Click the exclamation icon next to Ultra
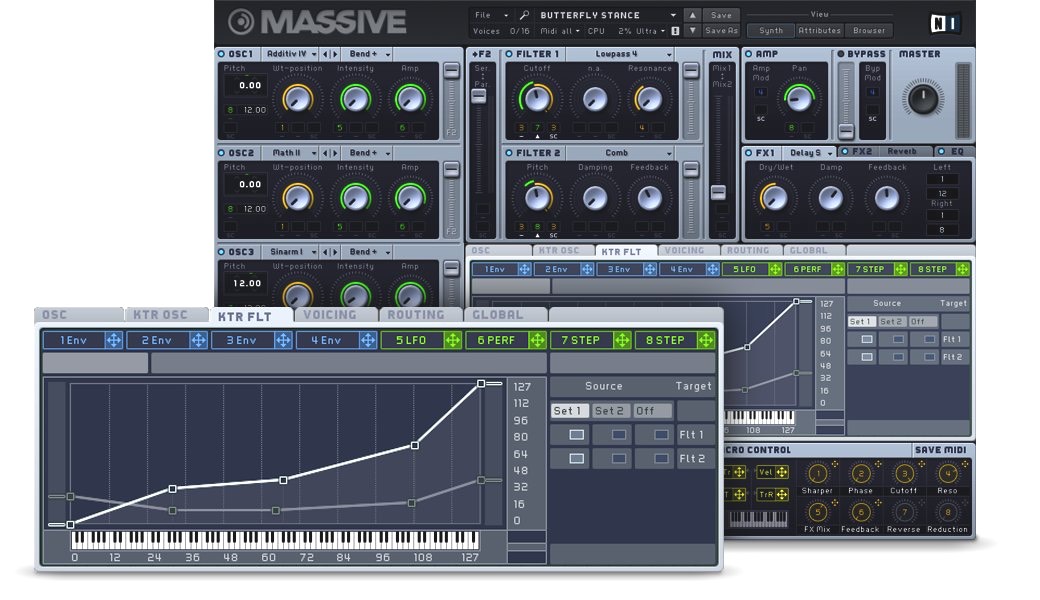Image resolution: width=1040 pixels, height=600 pixels. pos(675,31)
